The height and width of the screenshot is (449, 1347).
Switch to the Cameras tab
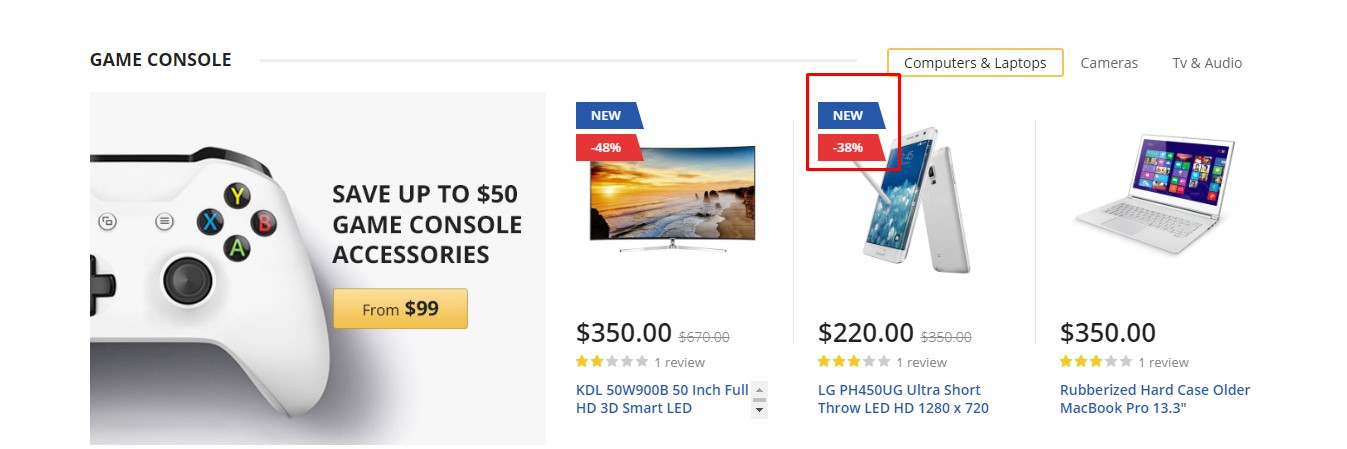click(x=1109, y=63)
